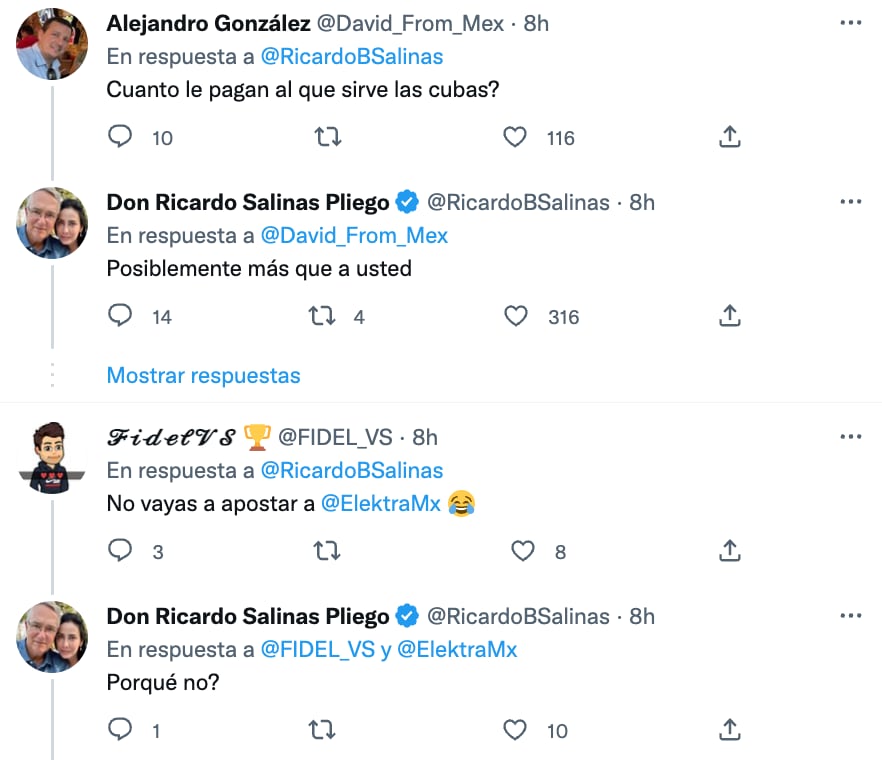Click the verified badge on Don Ricardo Salinas Pliego

406,202
